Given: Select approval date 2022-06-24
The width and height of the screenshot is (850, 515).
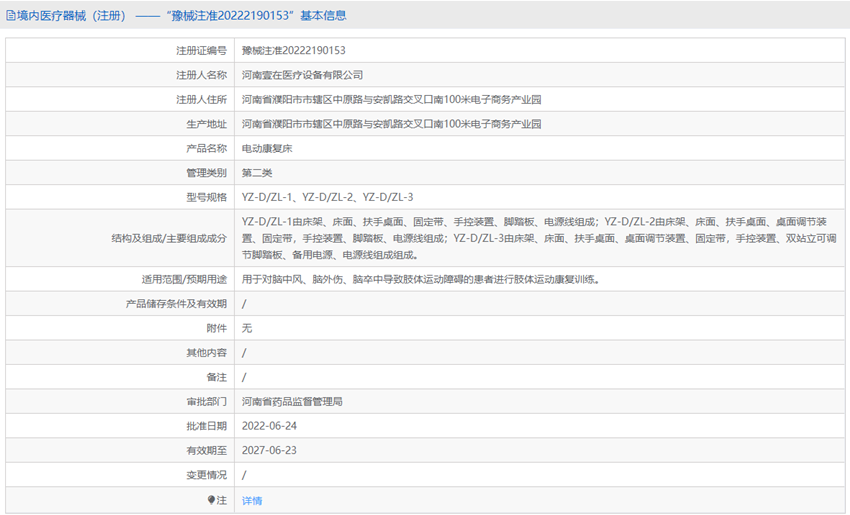Looking at the screenshot, I should 269,426.
